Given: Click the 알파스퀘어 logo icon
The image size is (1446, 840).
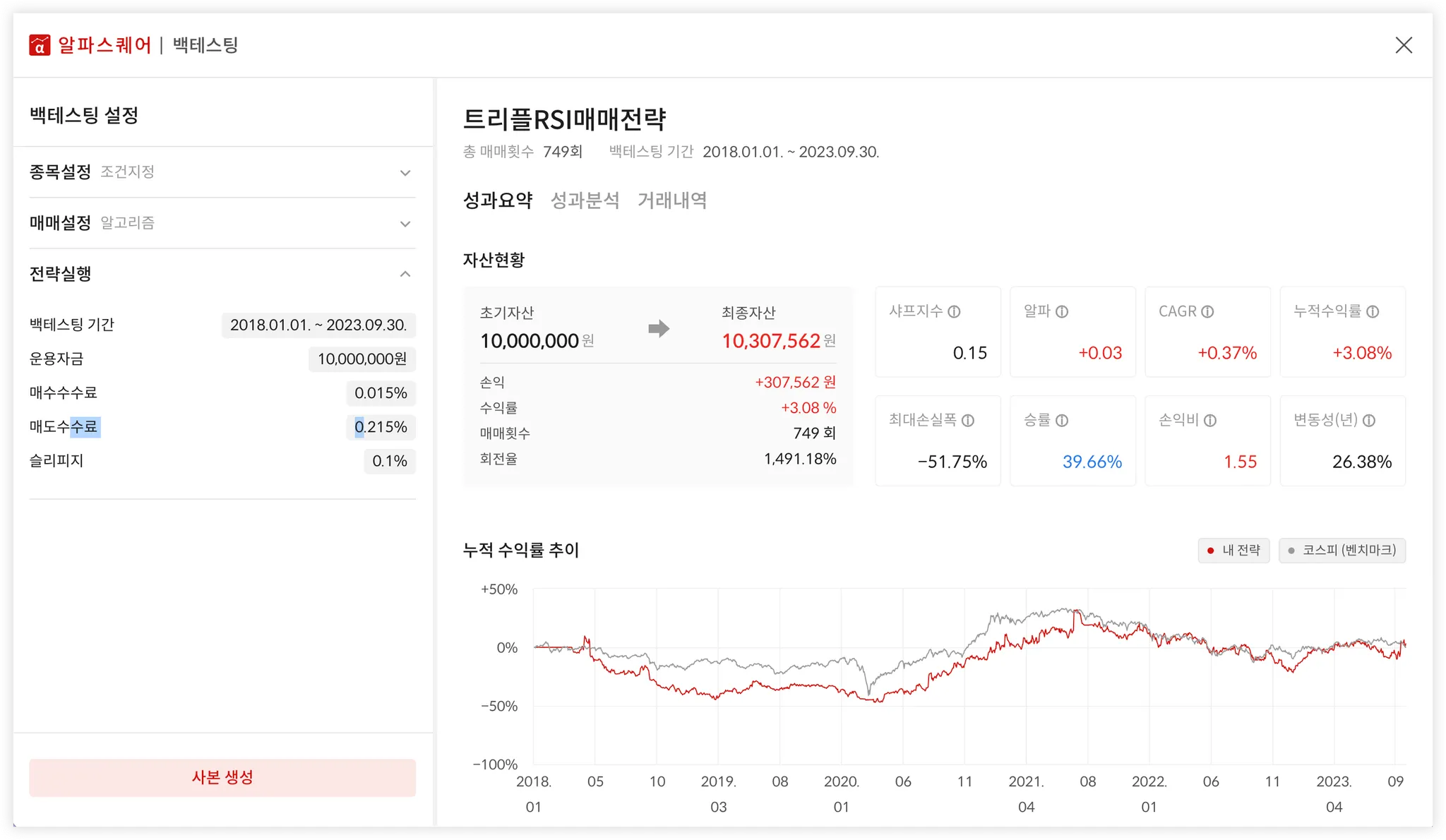Looking at the screenshot, I should (40, 45).
